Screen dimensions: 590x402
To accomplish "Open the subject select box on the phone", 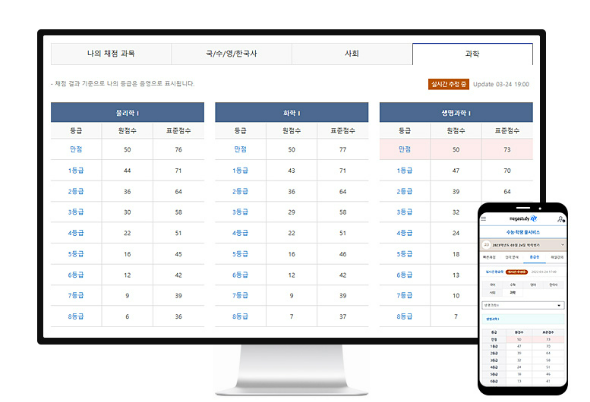I will tap(523, 305).
